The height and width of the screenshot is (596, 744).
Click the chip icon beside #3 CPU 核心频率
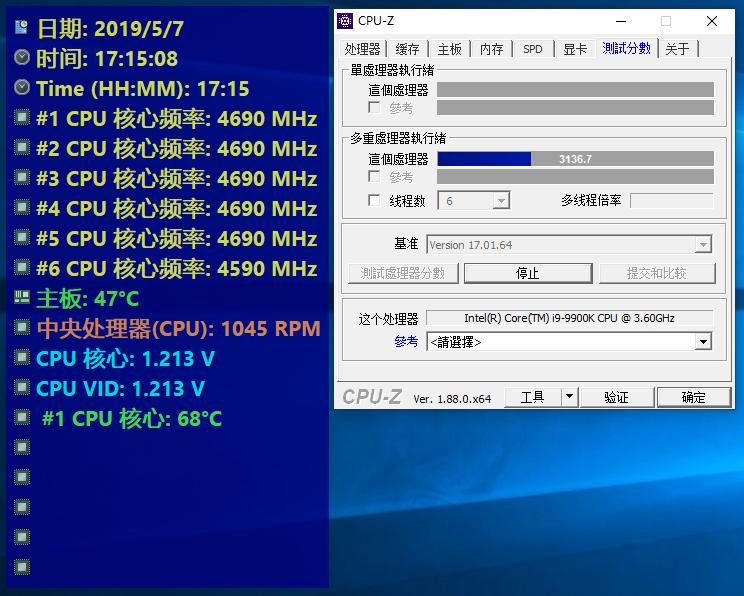click(22, 177)
